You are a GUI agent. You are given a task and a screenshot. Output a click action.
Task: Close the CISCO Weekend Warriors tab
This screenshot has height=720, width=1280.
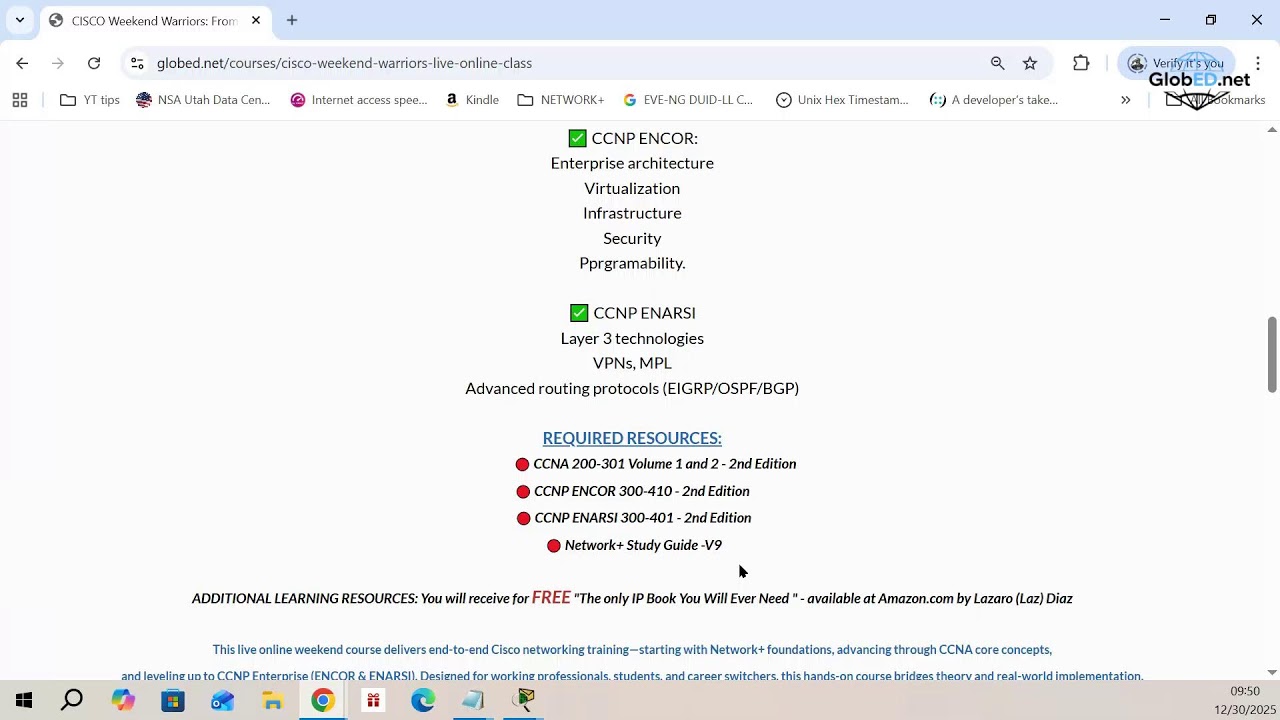pos(256,20)
